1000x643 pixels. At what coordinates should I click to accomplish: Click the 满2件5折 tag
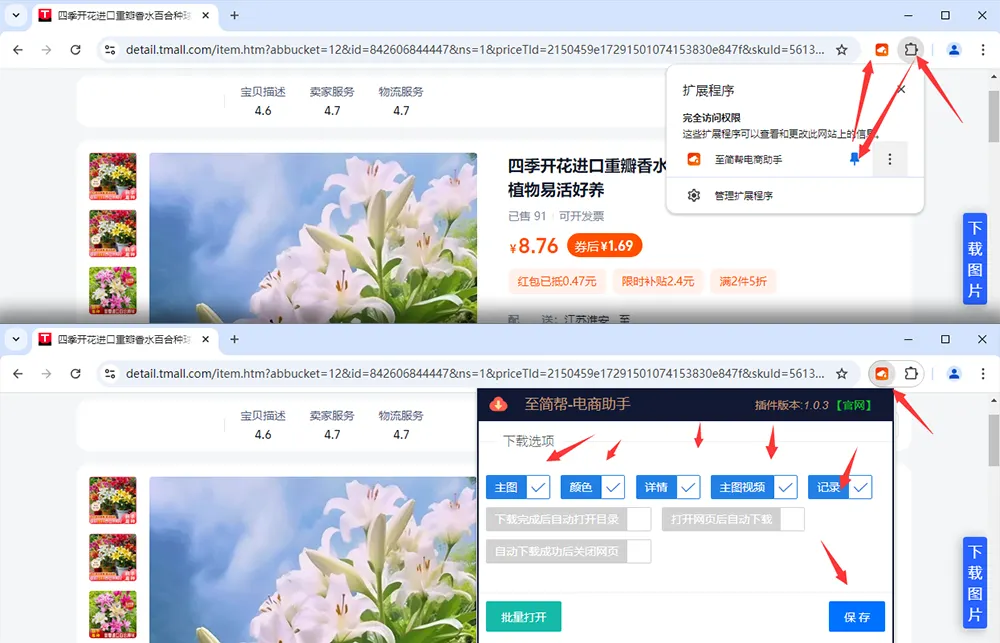[743, 281]
